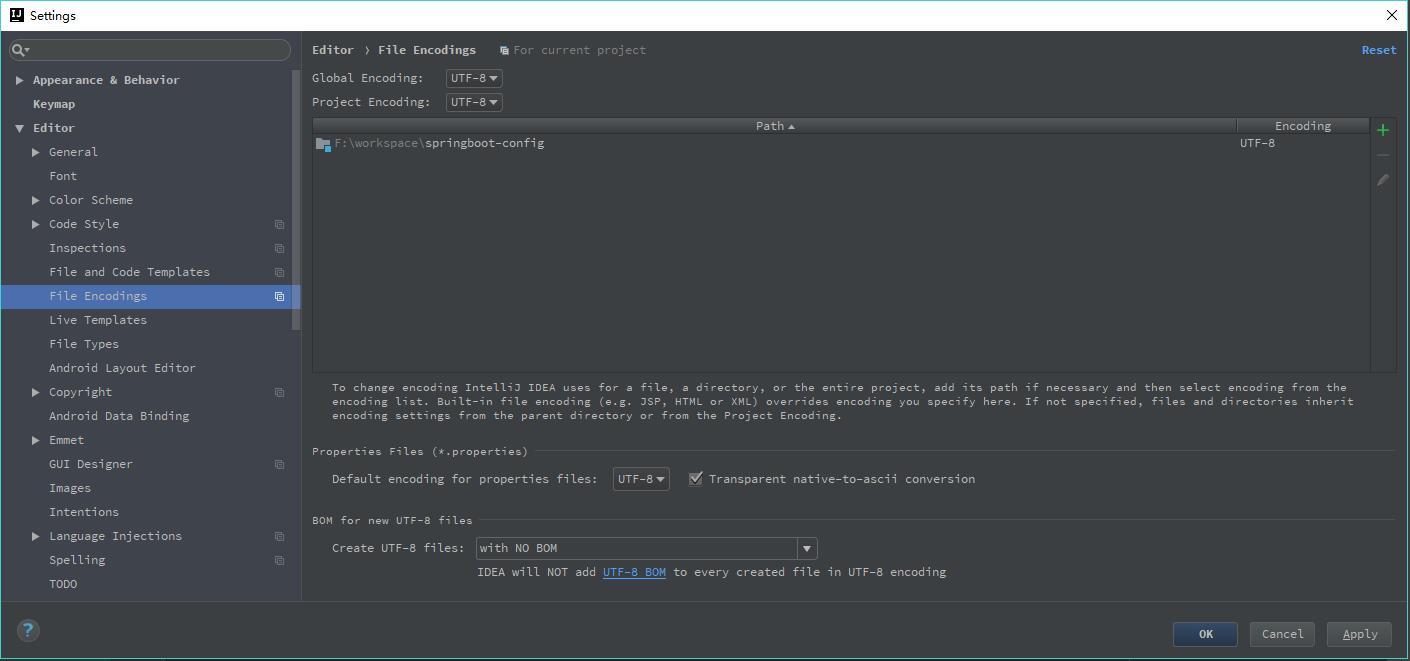
Task: Go to the Inspections settings
Action: pos(88,248)
